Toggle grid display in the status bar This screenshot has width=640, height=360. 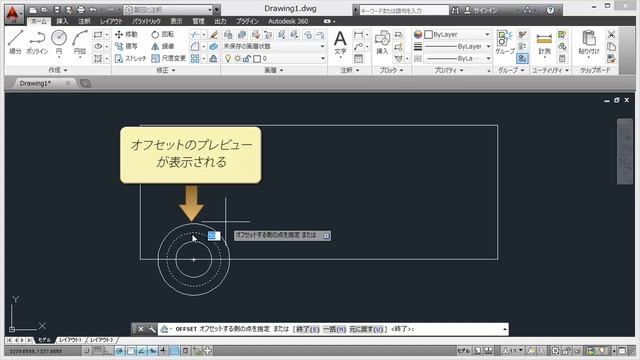pos(97,351)
